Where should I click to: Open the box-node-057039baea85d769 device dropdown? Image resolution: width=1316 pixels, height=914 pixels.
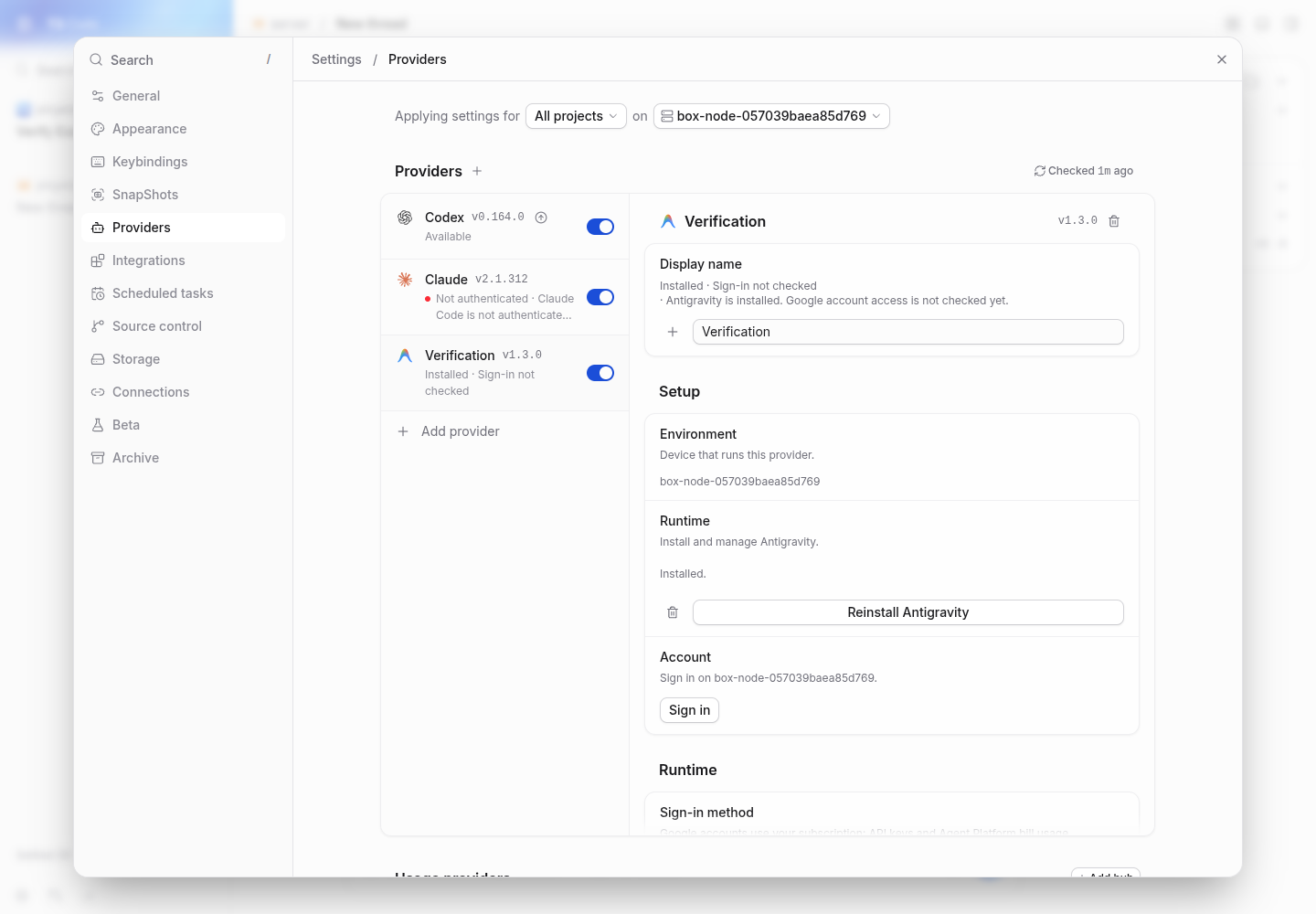pyautogui.click(x=771, y=116)
